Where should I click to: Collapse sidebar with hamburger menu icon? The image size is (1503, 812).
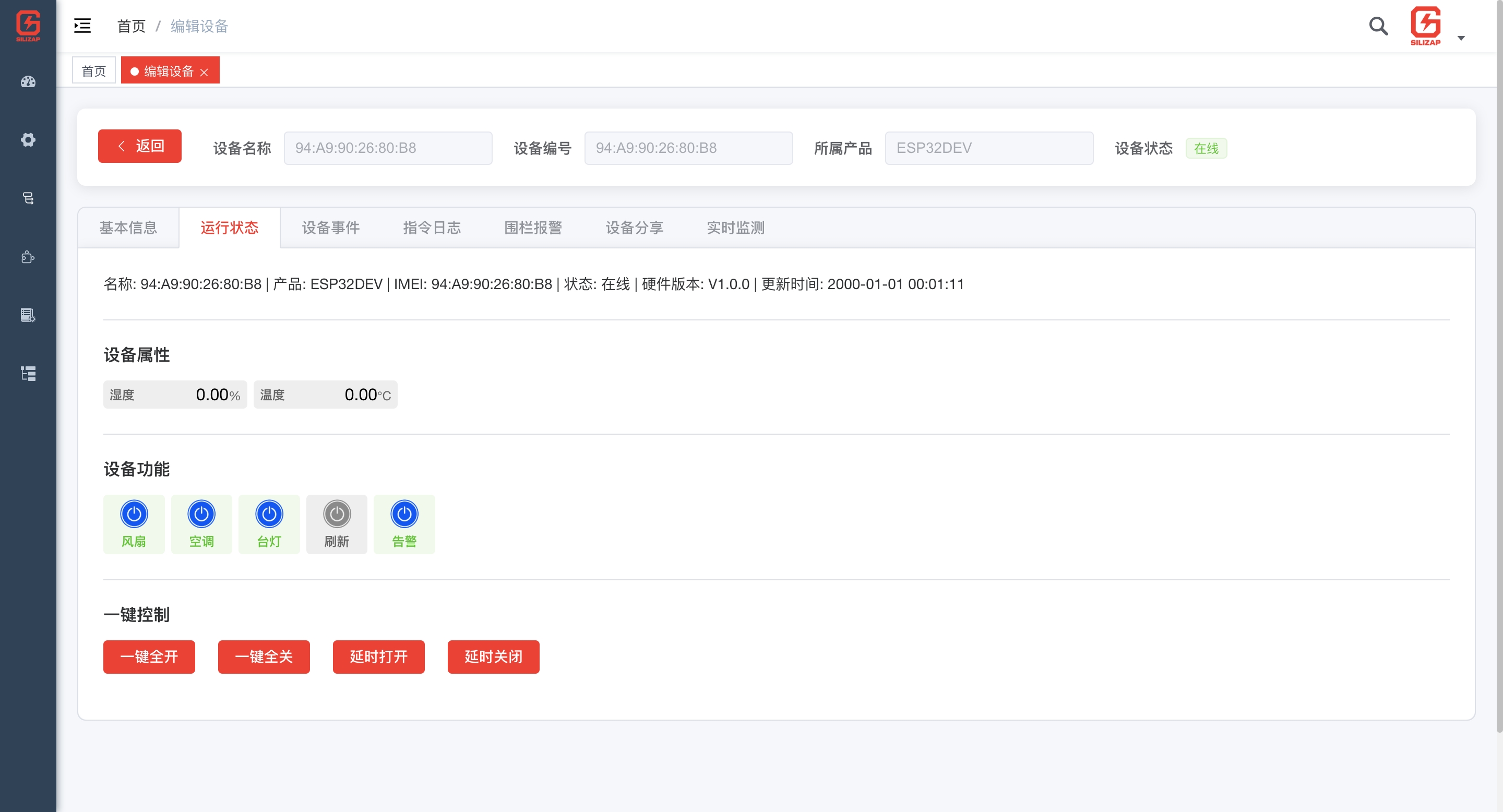(82, 26)
